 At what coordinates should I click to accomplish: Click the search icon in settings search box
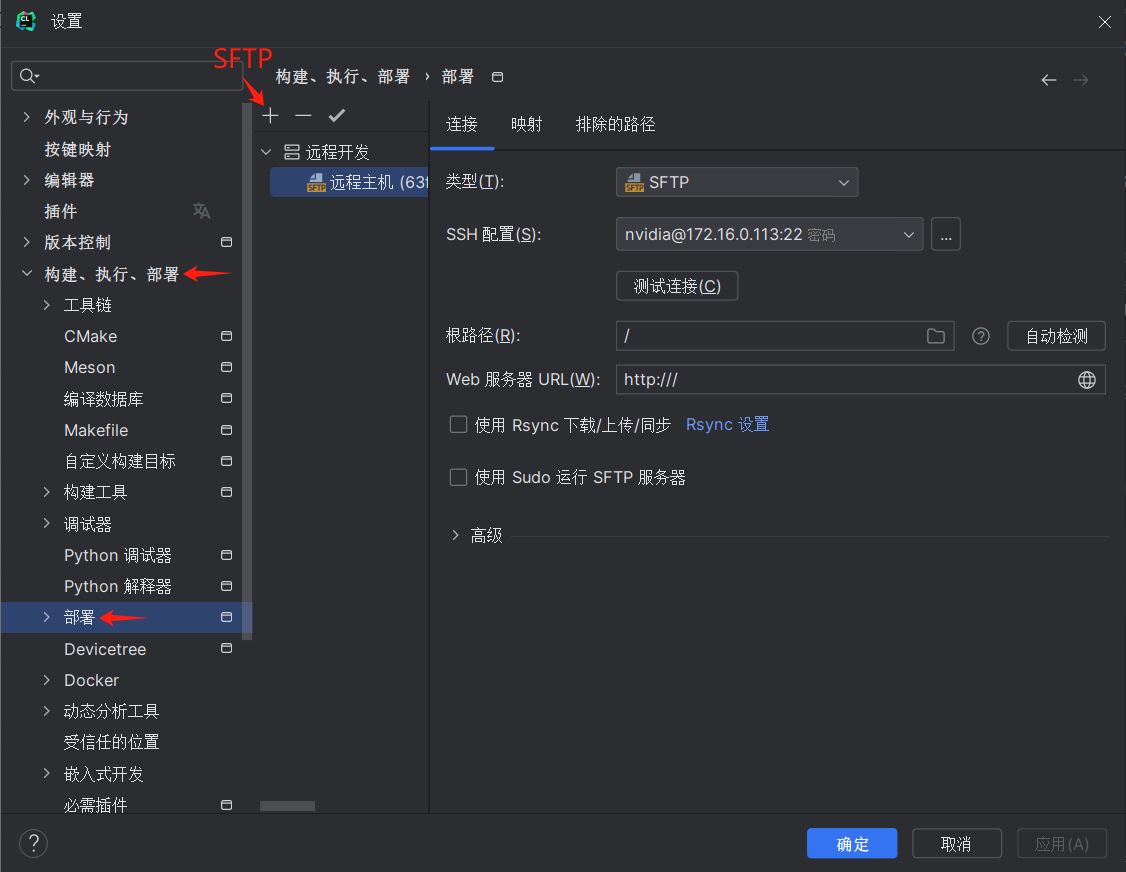pyautogui.click(x=29, y=75)
